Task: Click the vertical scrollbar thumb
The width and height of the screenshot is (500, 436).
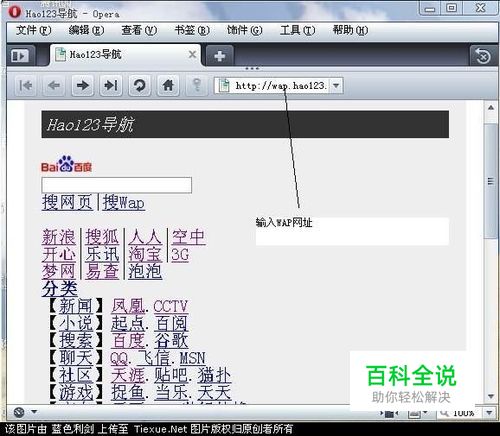Action: pos(491,181)
